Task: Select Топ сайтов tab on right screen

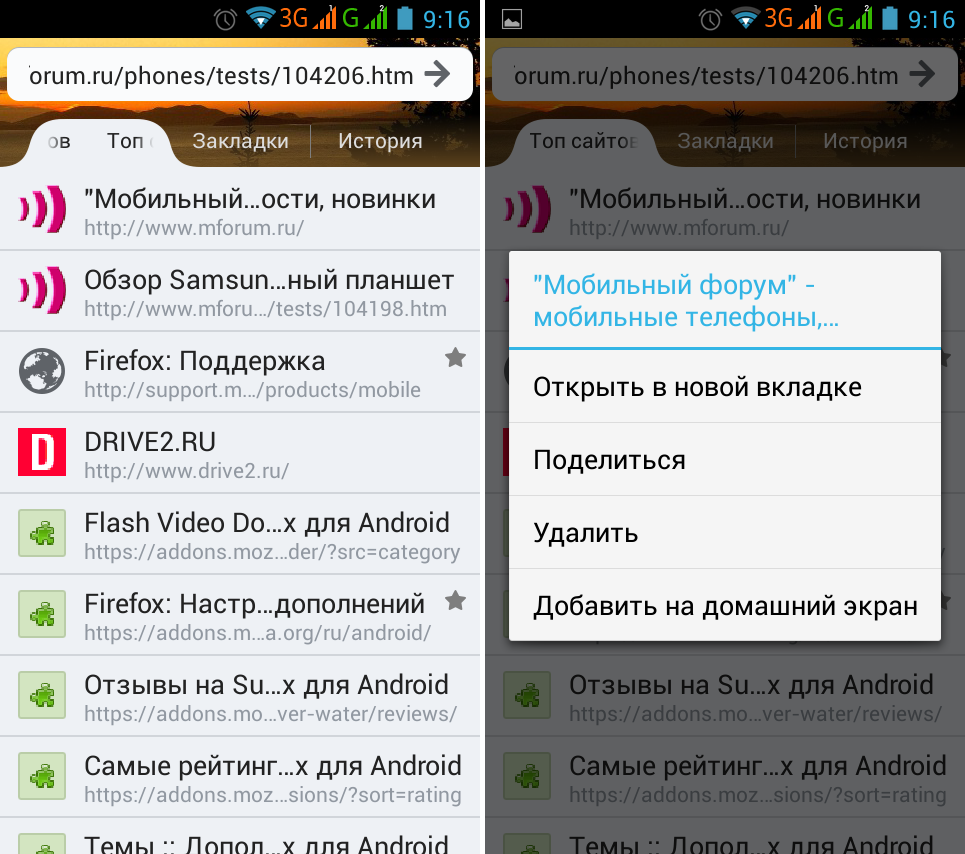Action: click(x=583, y=141)
